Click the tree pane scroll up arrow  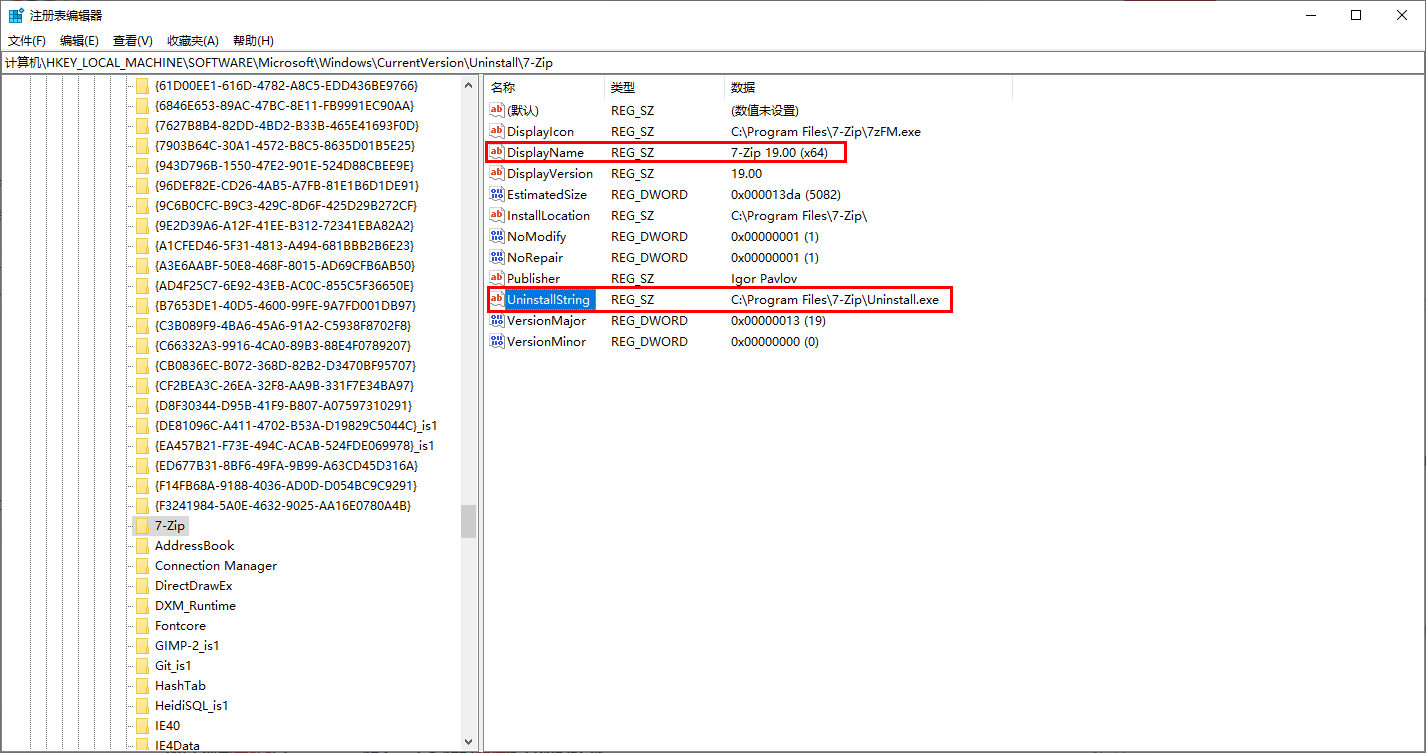pyautogui.click(x=468, y=86)
